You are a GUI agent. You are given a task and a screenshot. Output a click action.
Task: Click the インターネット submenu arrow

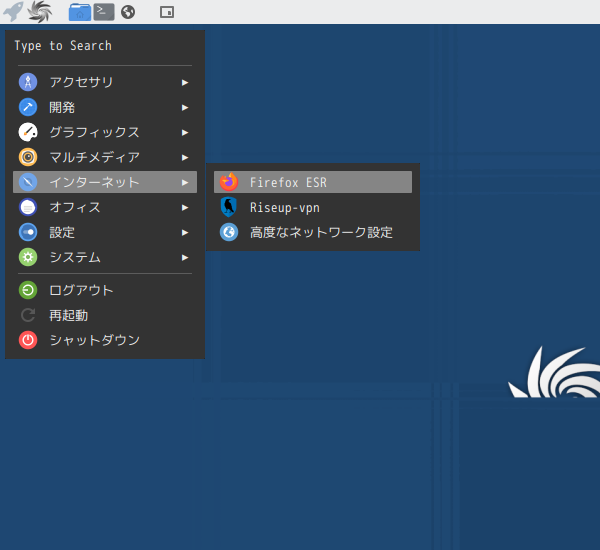point(185,183)
